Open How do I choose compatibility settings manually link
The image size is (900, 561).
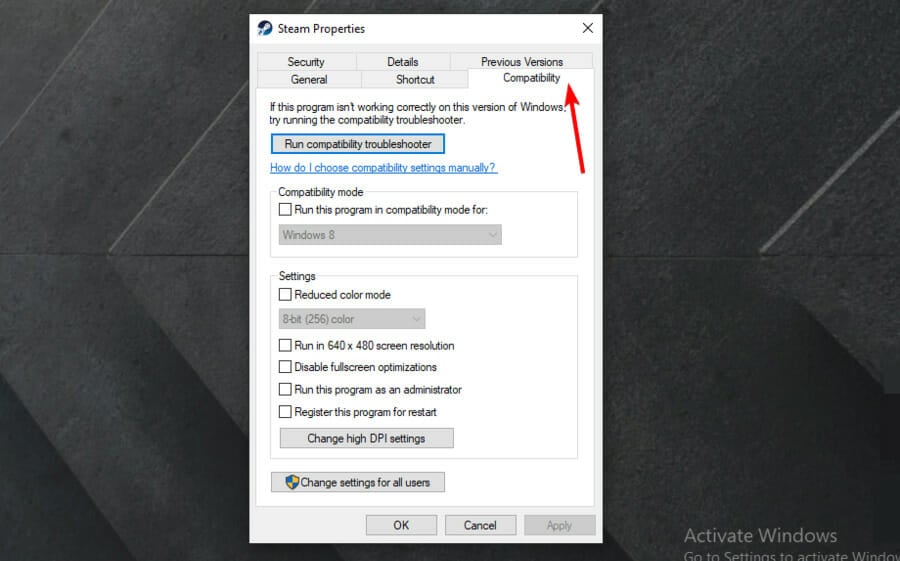coord(383,168)
